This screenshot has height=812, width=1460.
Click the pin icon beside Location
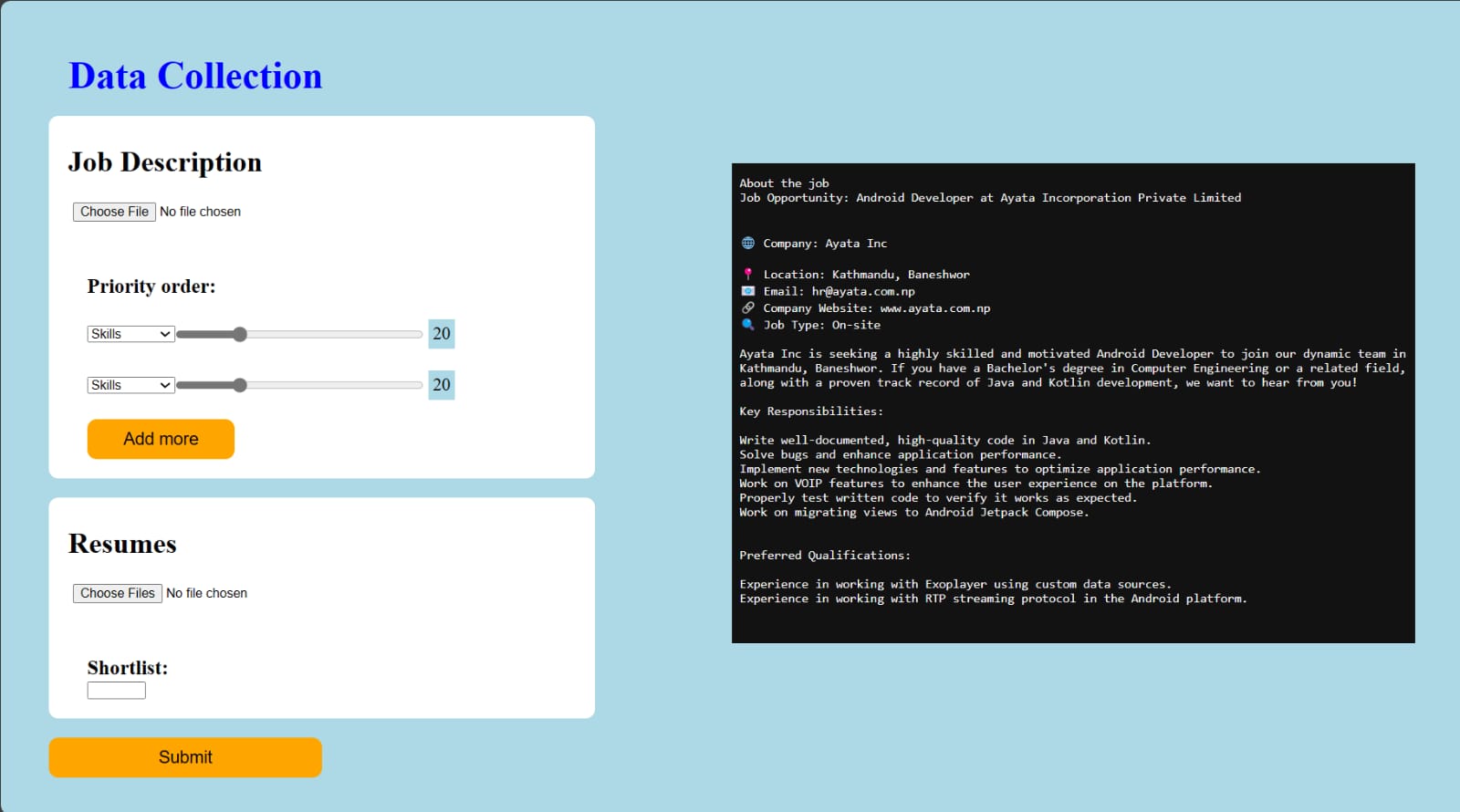pyautogui.click(x=748, y=275)
